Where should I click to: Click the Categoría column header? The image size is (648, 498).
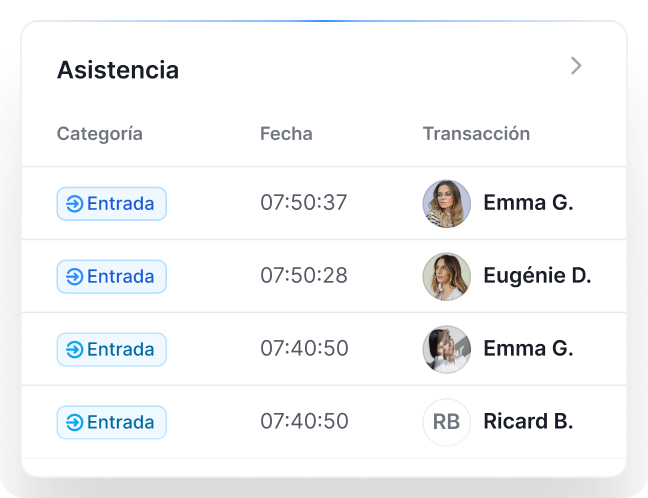(x=100, y=134)
